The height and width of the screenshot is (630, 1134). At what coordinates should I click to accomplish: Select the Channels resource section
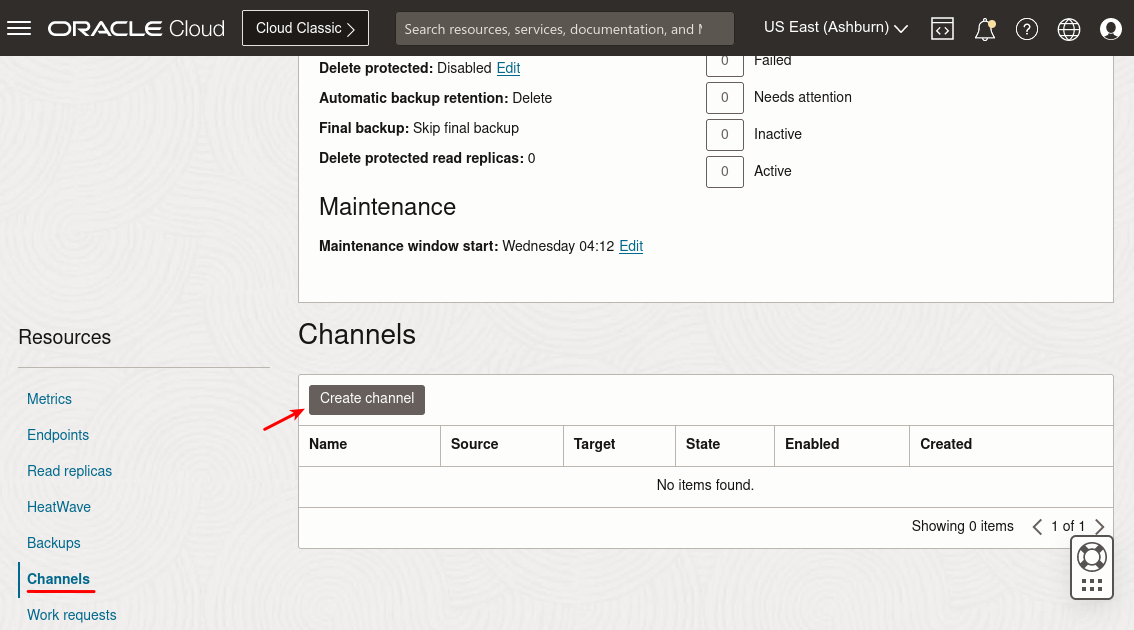coord(59,579)
